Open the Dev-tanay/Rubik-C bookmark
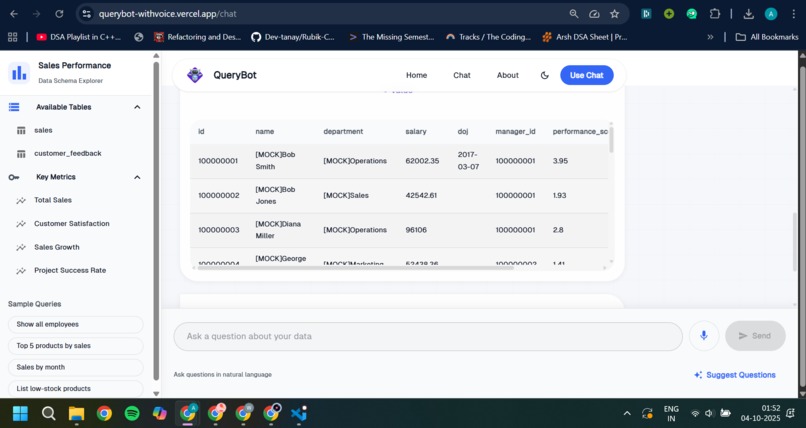The width and height of the screenshot is (806, 428). tap(293, 37)
